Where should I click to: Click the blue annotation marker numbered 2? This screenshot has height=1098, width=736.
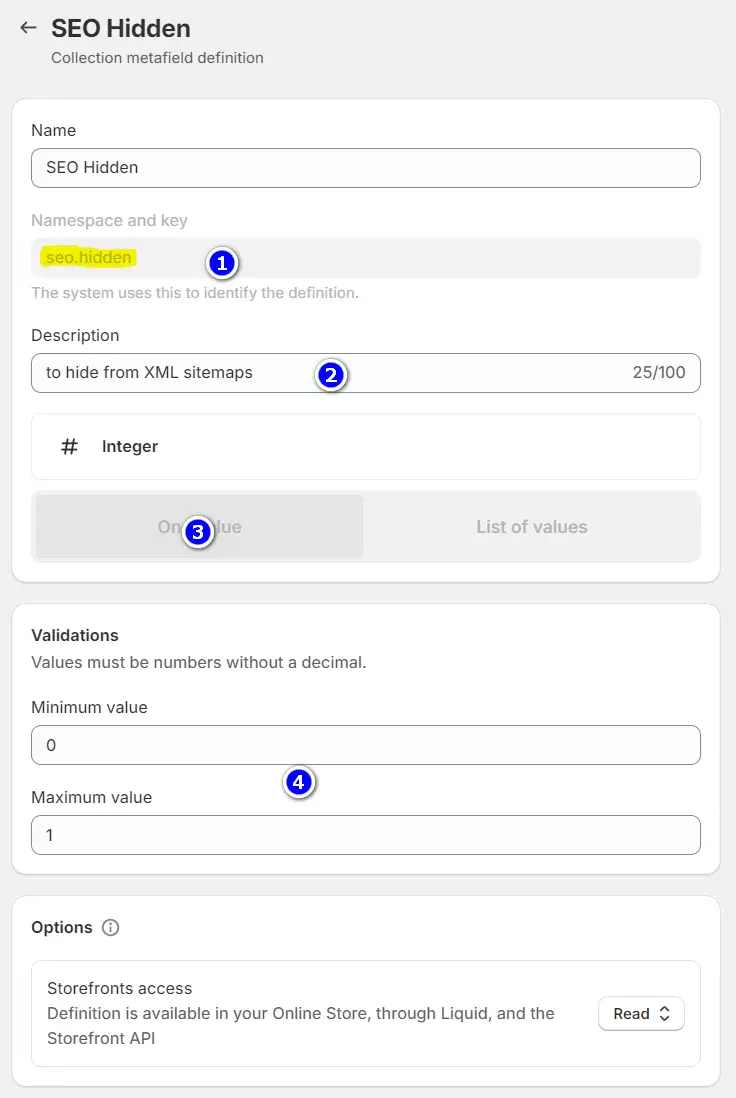(x=330, y=375)
